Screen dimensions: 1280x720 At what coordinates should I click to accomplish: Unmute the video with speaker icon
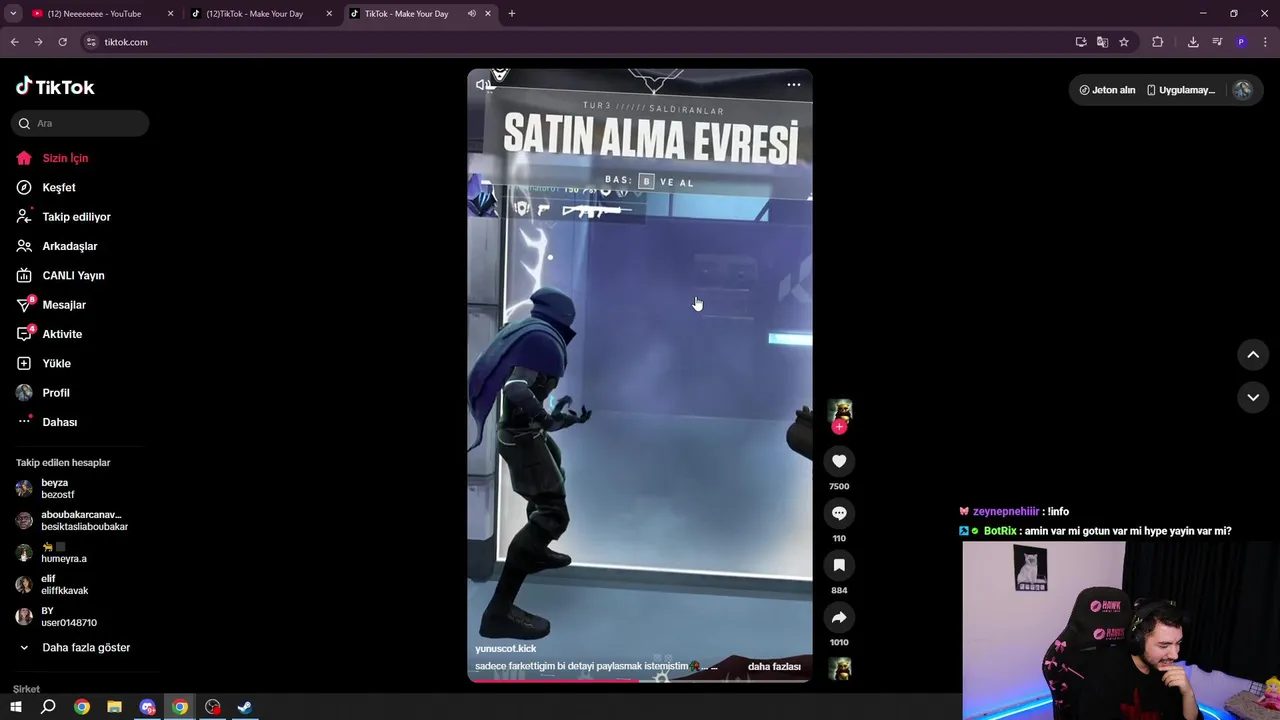click(484, 85)
